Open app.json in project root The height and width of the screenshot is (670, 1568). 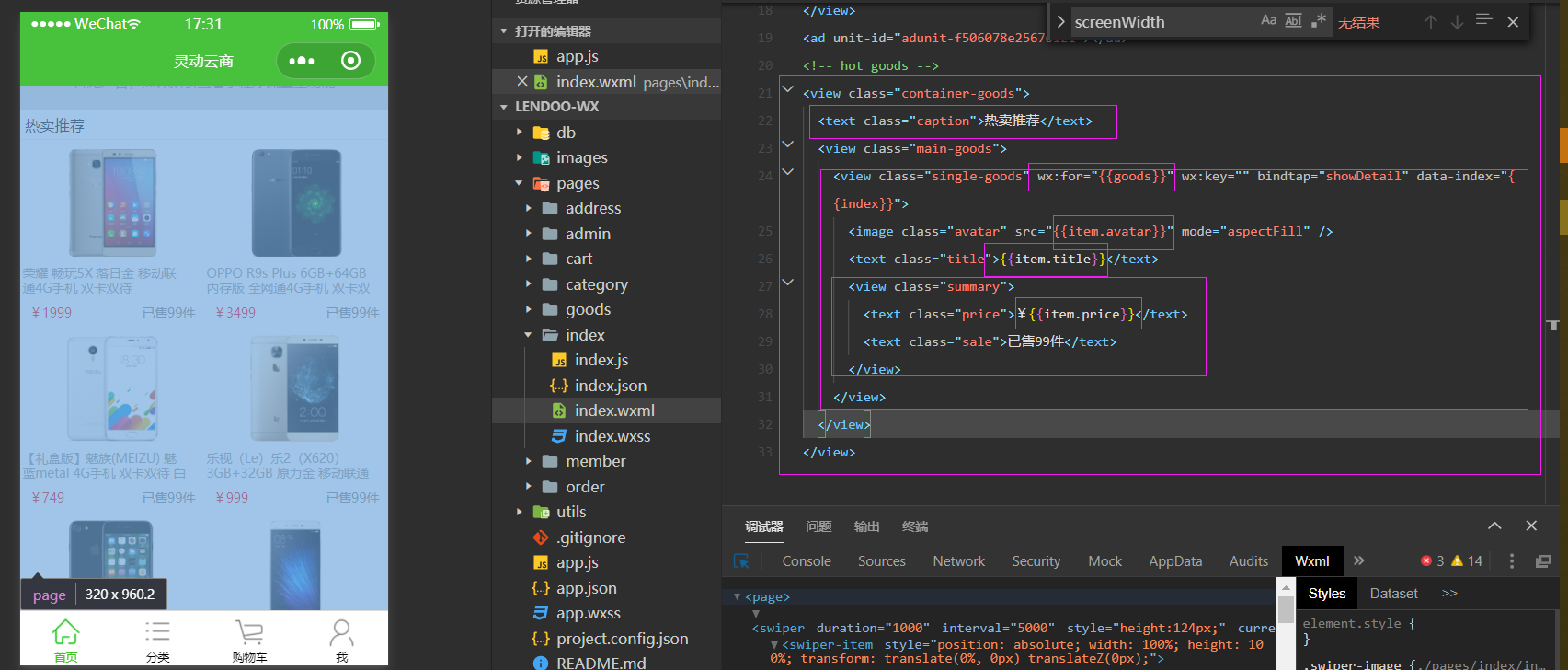586,588
